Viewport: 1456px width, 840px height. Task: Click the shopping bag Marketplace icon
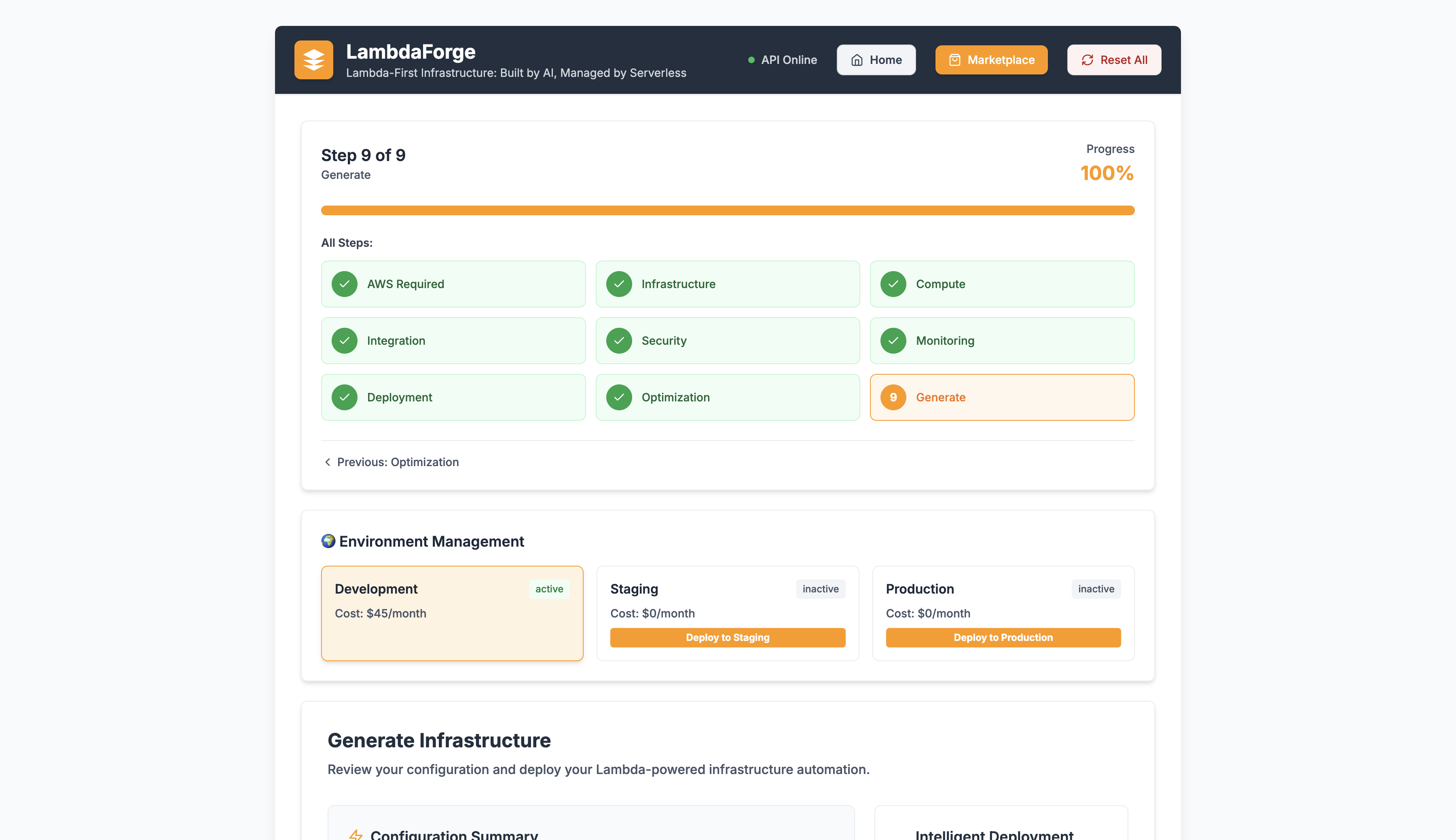tap(954, 60)
